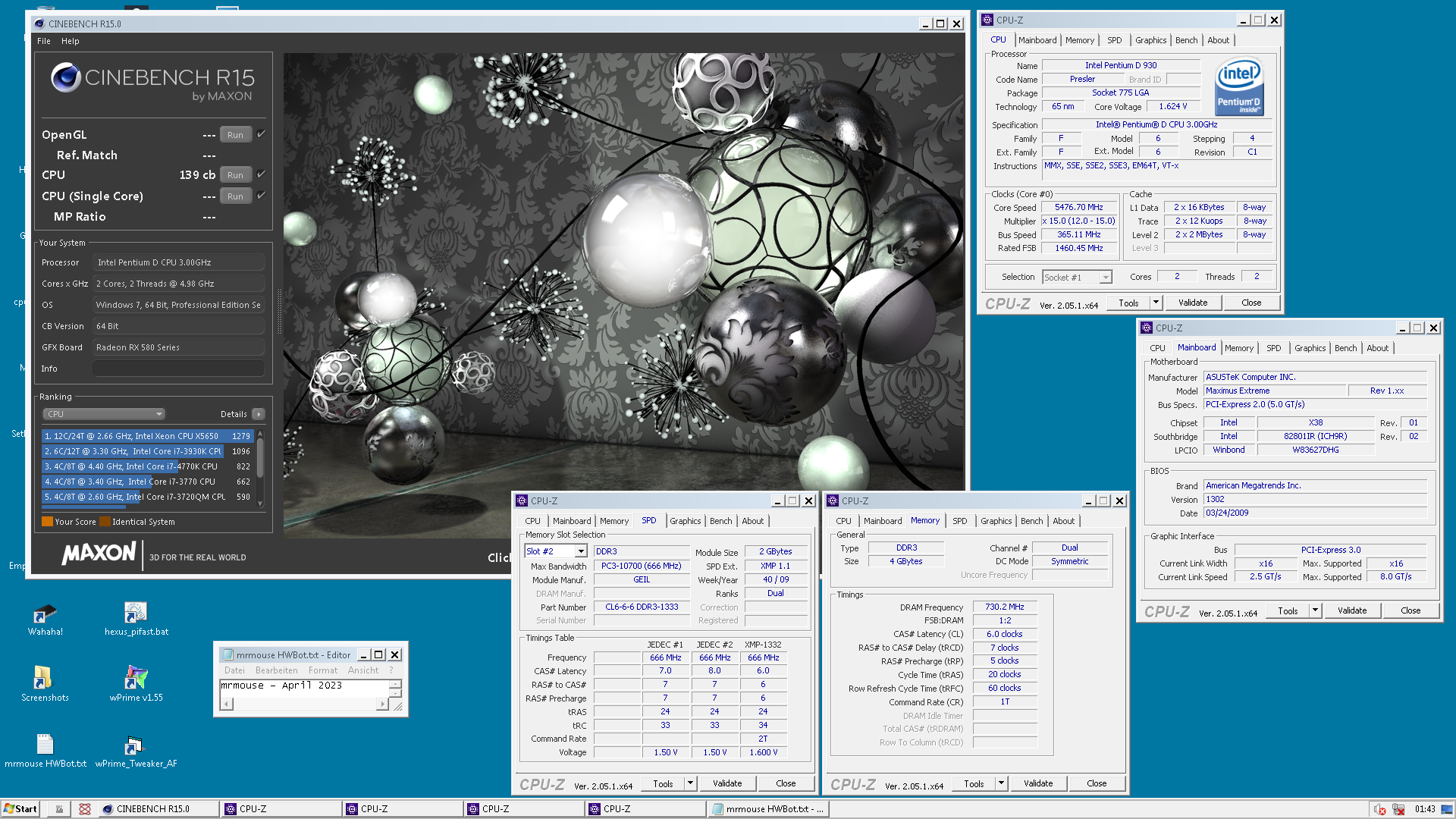Click the red atom quick launch icon

click(85, 809)
